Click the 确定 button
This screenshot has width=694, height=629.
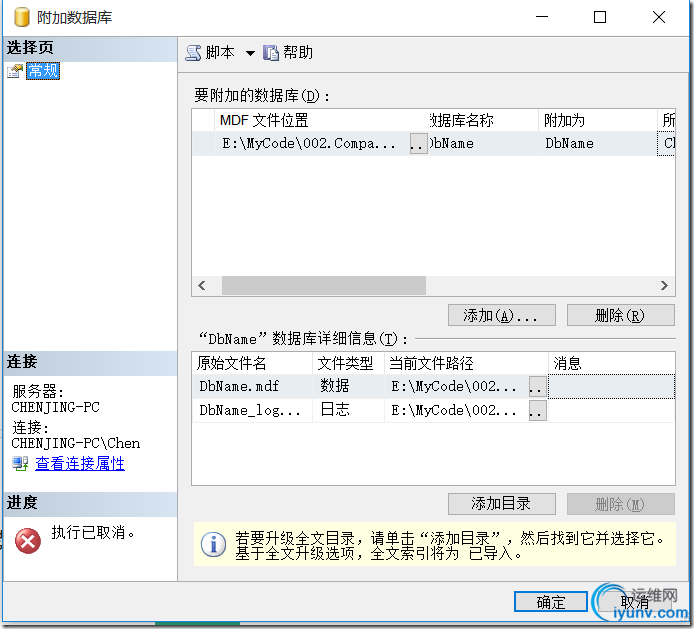[x=551, y=602]
